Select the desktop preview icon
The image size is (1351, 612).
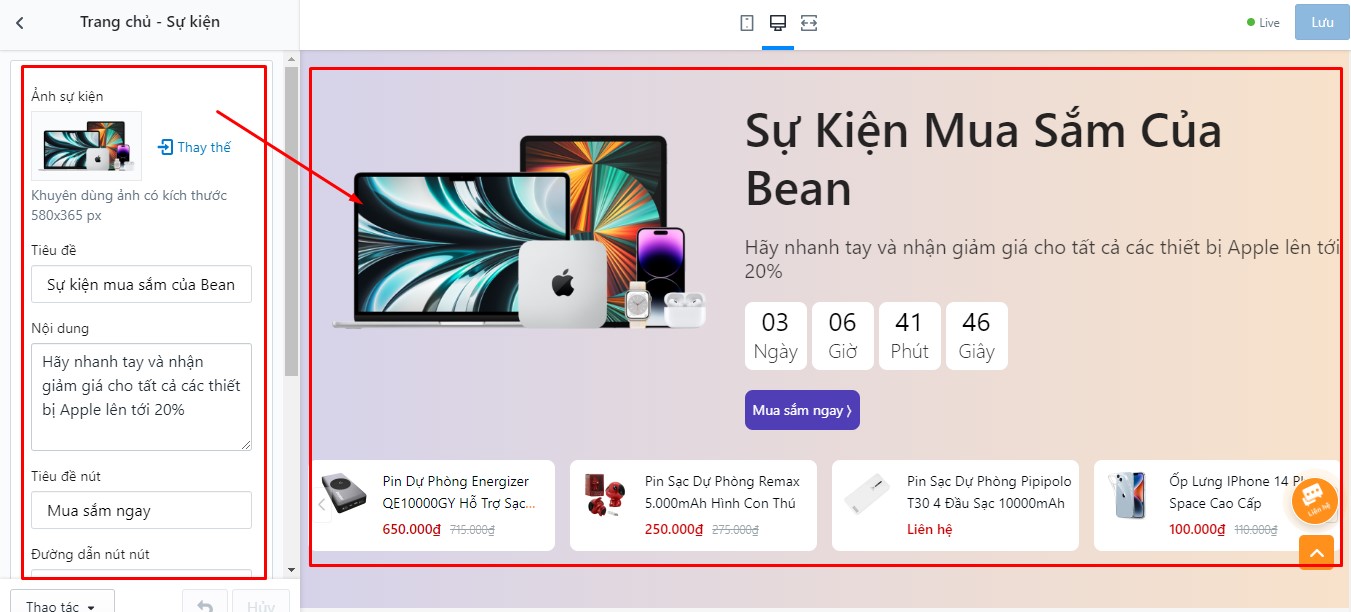click(778, 22)
